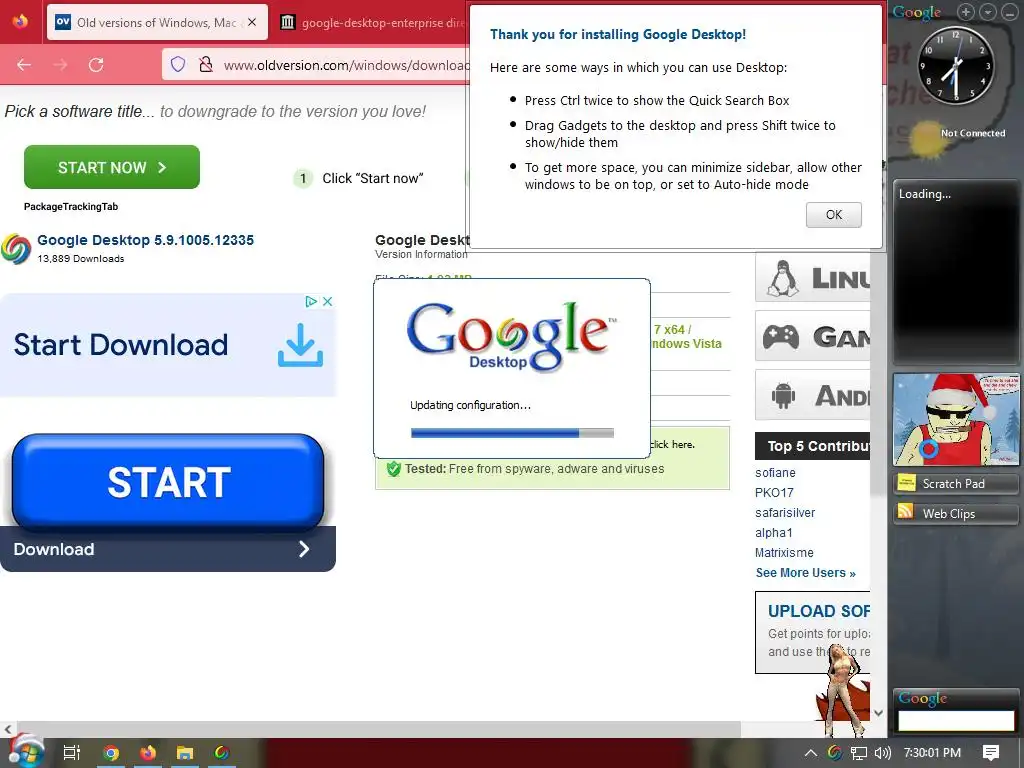
Task: Click the Games controller category icon
Action: [781, 337]
